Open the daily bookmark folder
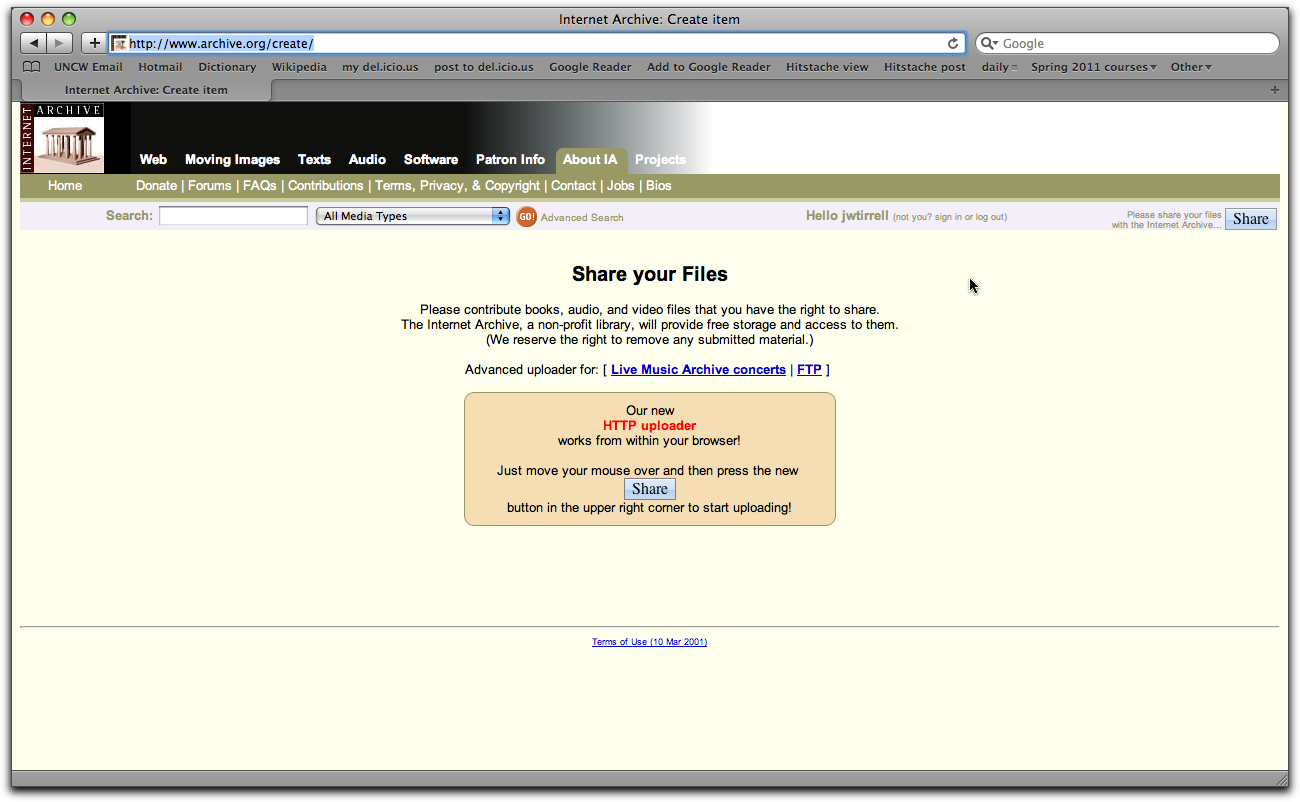Image resolution: width=1300 pixels, height=802 pixels. click(999, 67)
